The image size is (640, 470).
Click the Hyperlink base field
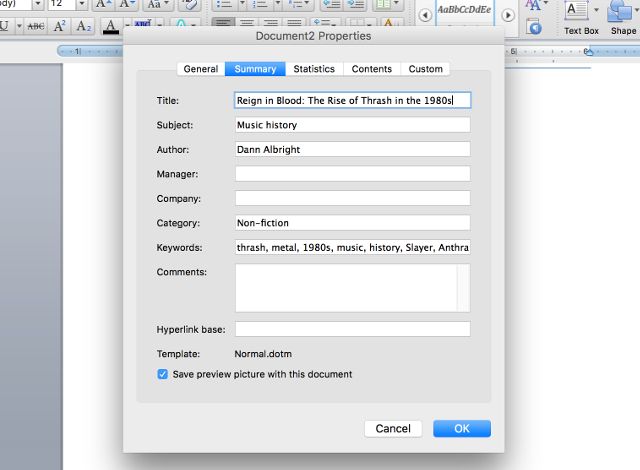pyautogui.click(x=353, y=329)
